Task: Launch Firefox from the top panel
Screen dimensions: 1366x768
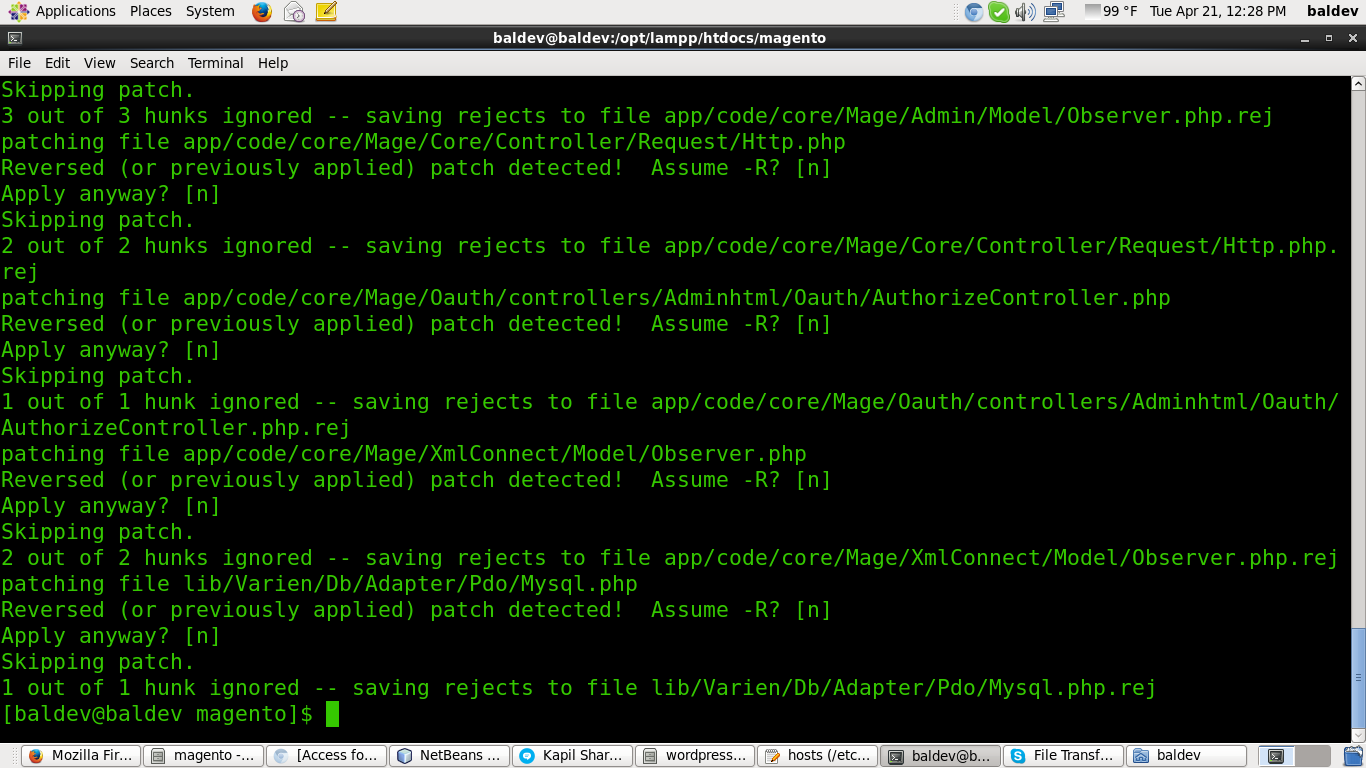Action: point(262,12)
